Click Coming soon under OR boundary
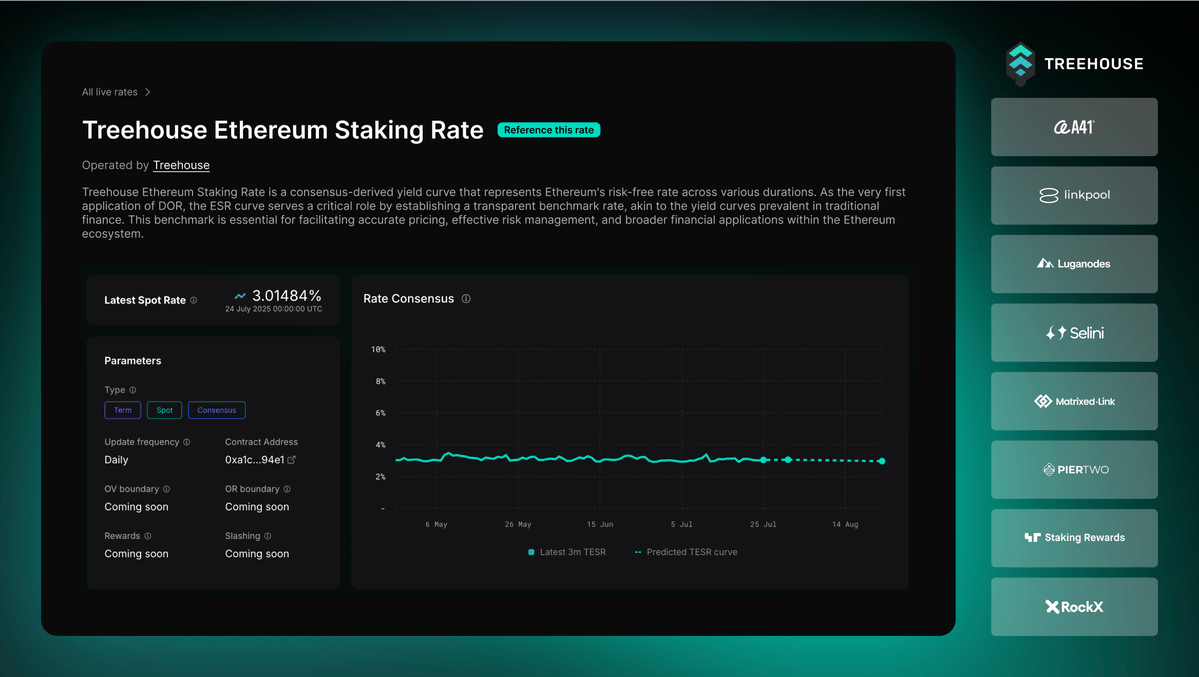Viewport: 1199px width, 677px height. pos(257,506)
